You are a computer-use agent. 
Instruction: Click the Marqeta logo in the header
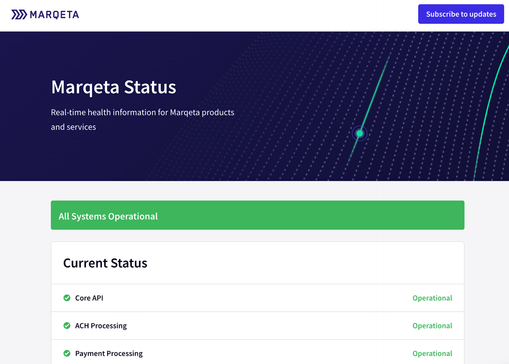click(45, 15)
